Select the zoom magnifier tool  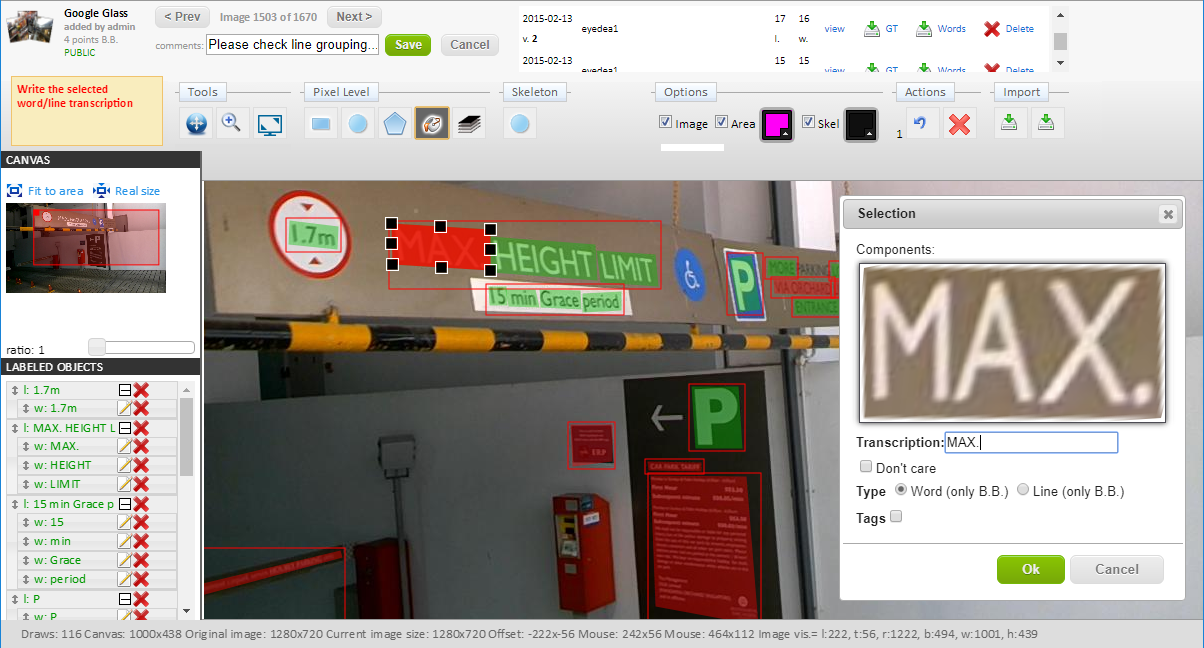pyautogui.click(x=233, y=124)
